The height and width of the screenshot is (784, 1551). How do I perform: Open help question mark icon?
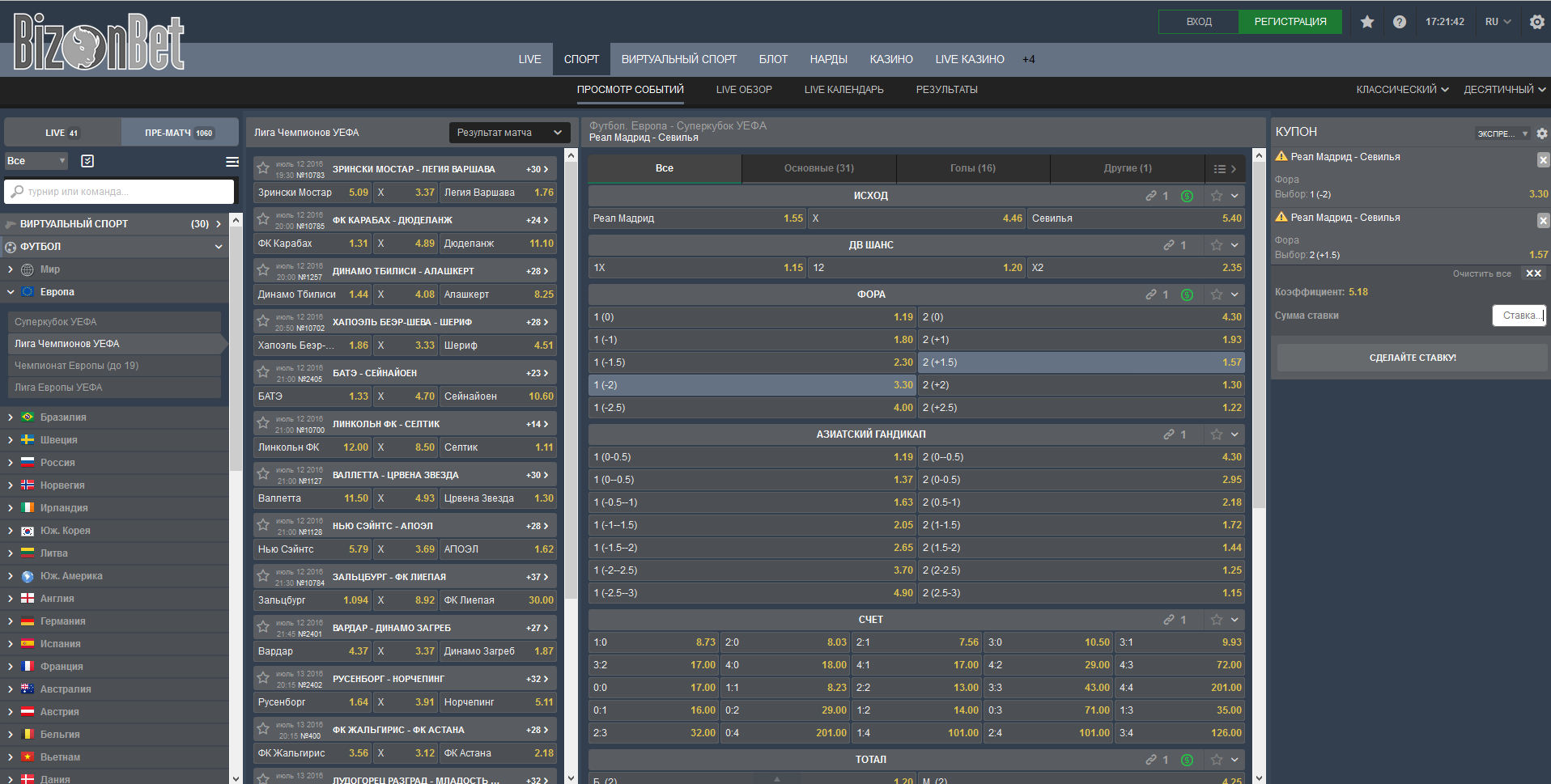tap(1400, 22)
